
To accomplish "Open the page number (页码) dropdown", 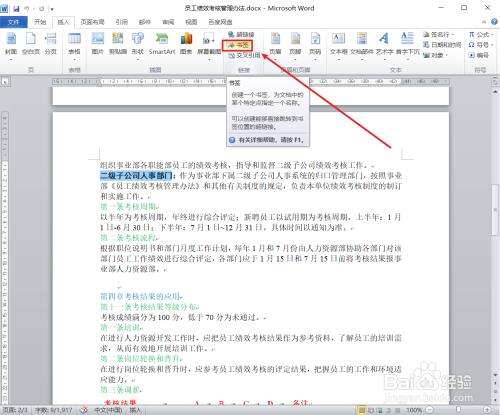I will (x=315, y=46).
